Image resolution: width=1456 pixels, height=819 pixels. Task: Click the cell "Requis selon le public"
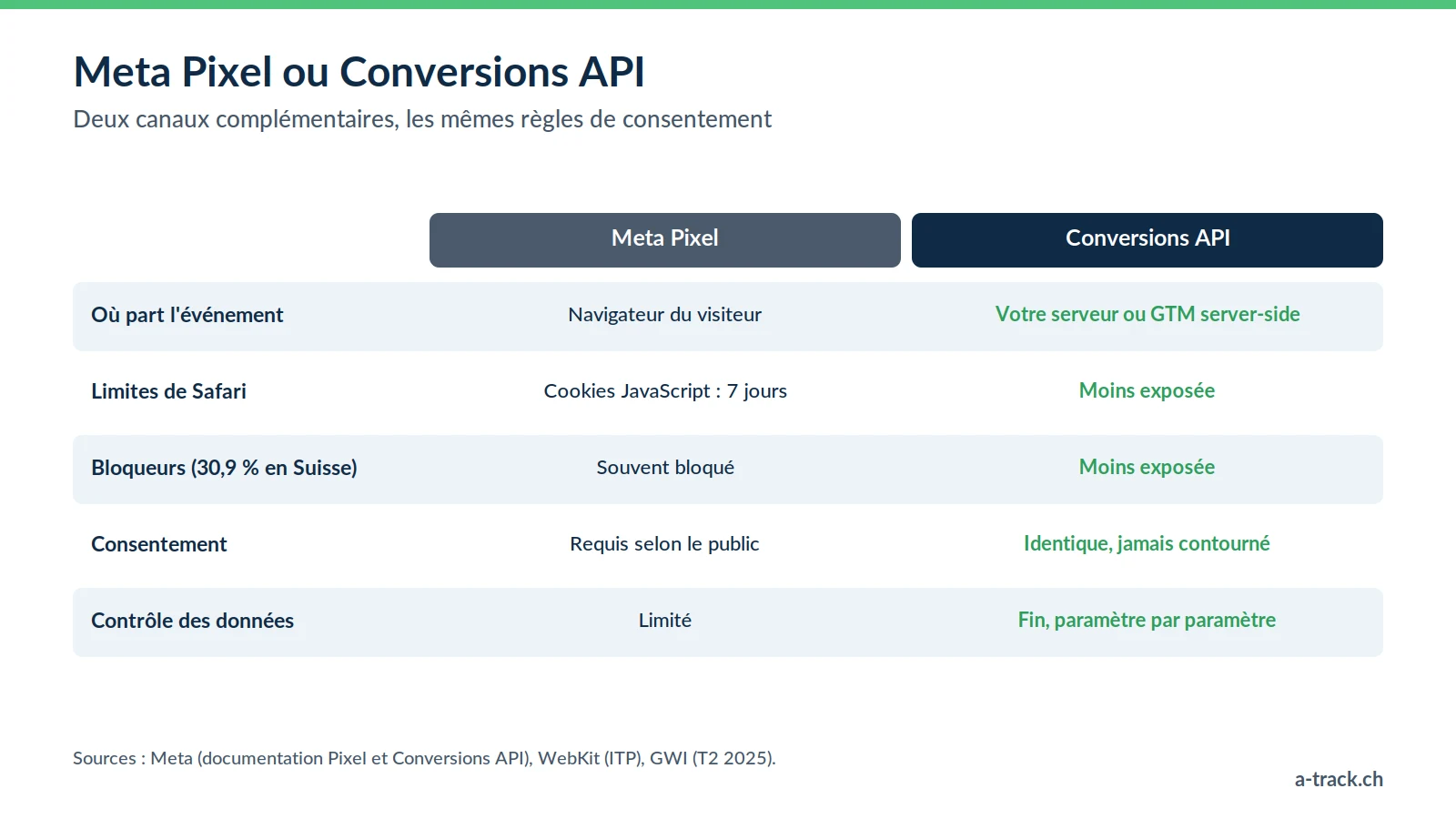(664, 544)
